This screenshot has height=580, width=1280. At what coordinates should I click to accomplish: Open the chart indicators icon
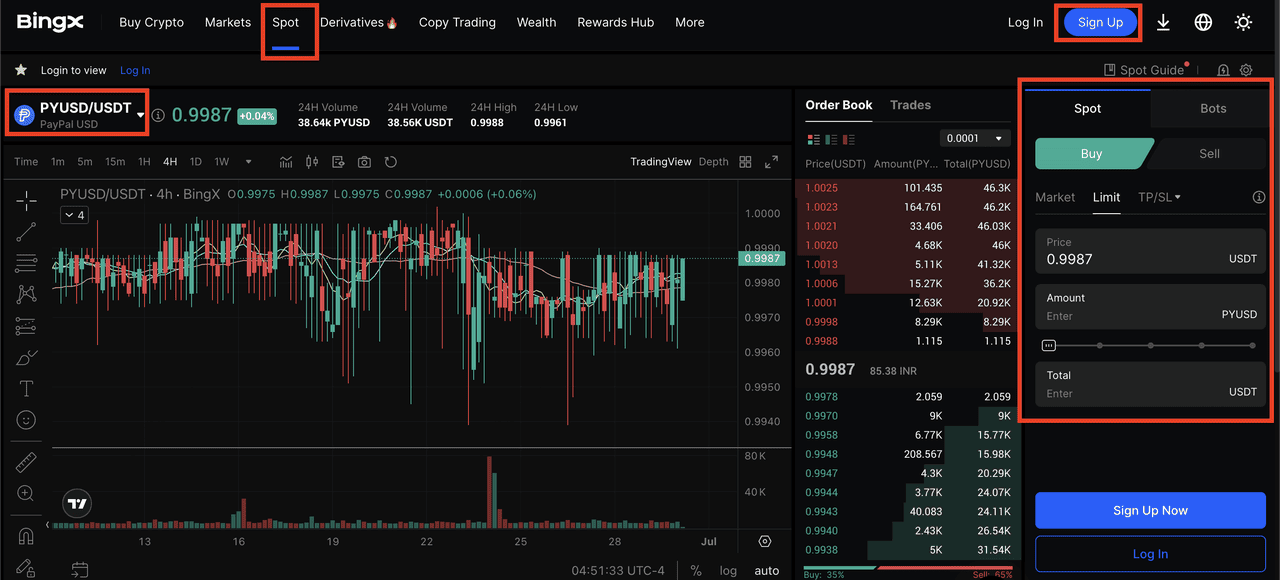click(x=286, y=162)
